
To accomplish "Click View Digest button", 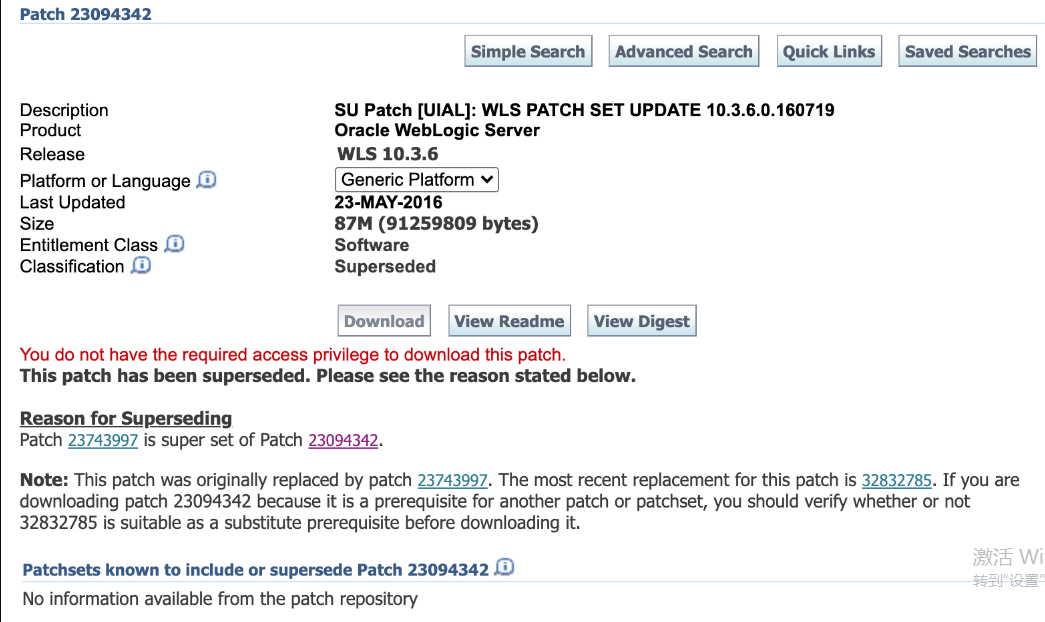I will pyautogui.click(x=642, y=321).
